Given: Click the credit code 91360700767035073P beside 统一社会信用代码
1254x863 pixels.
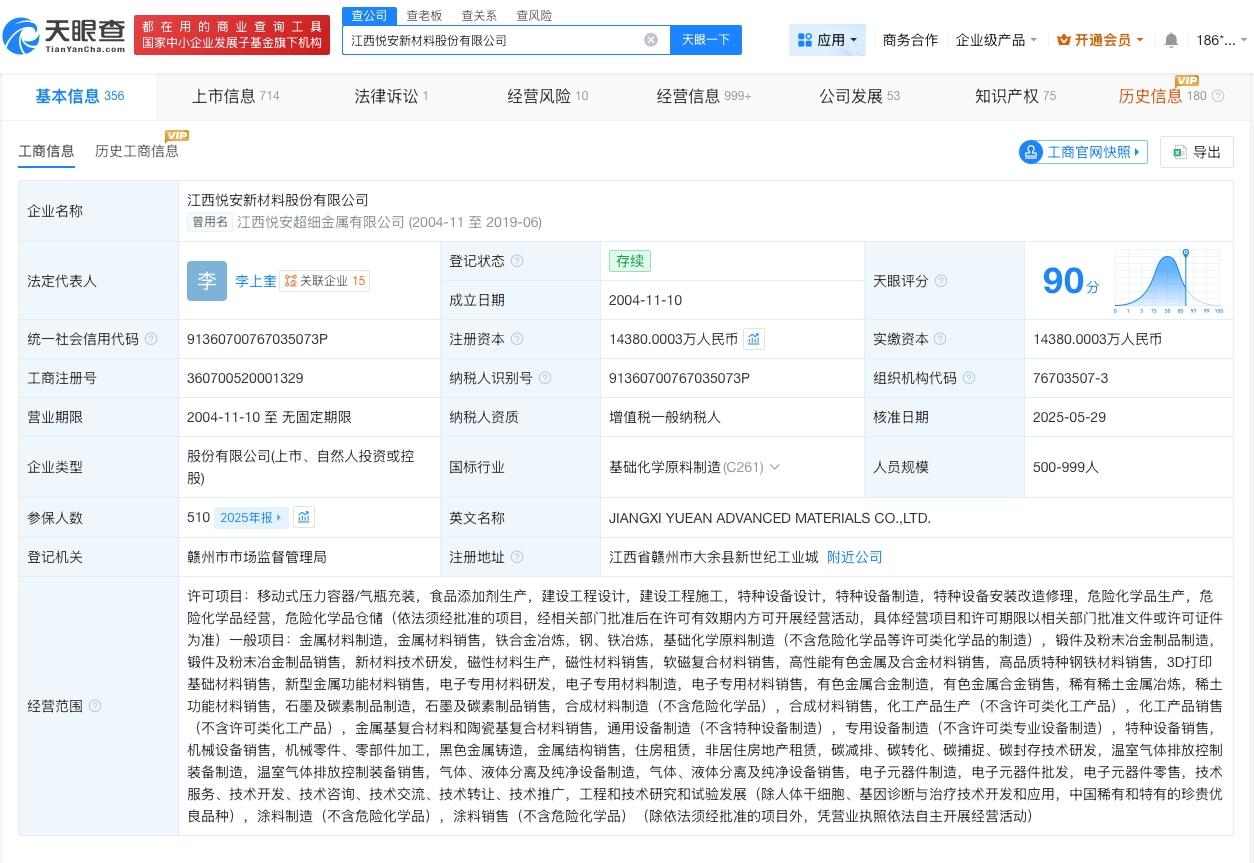Looking at the screenshot, I should [257, 339].
